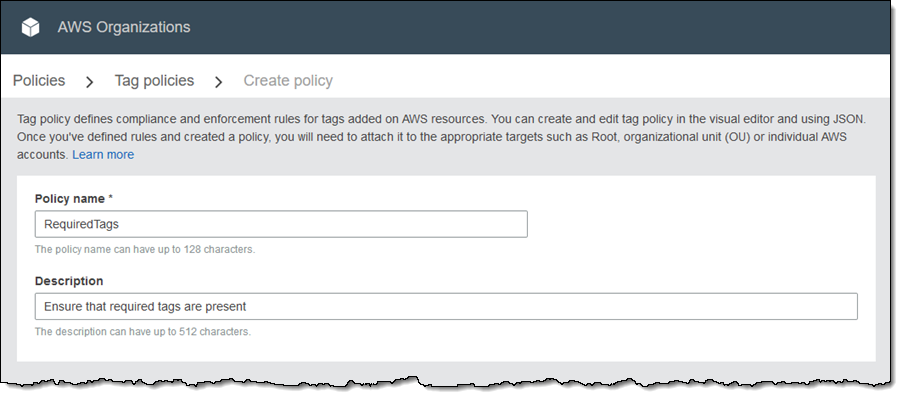Click the chevron after Policies breadcrumb
Image resolution: width=901 pixels, height=397 pixels.
pos(89,82)
